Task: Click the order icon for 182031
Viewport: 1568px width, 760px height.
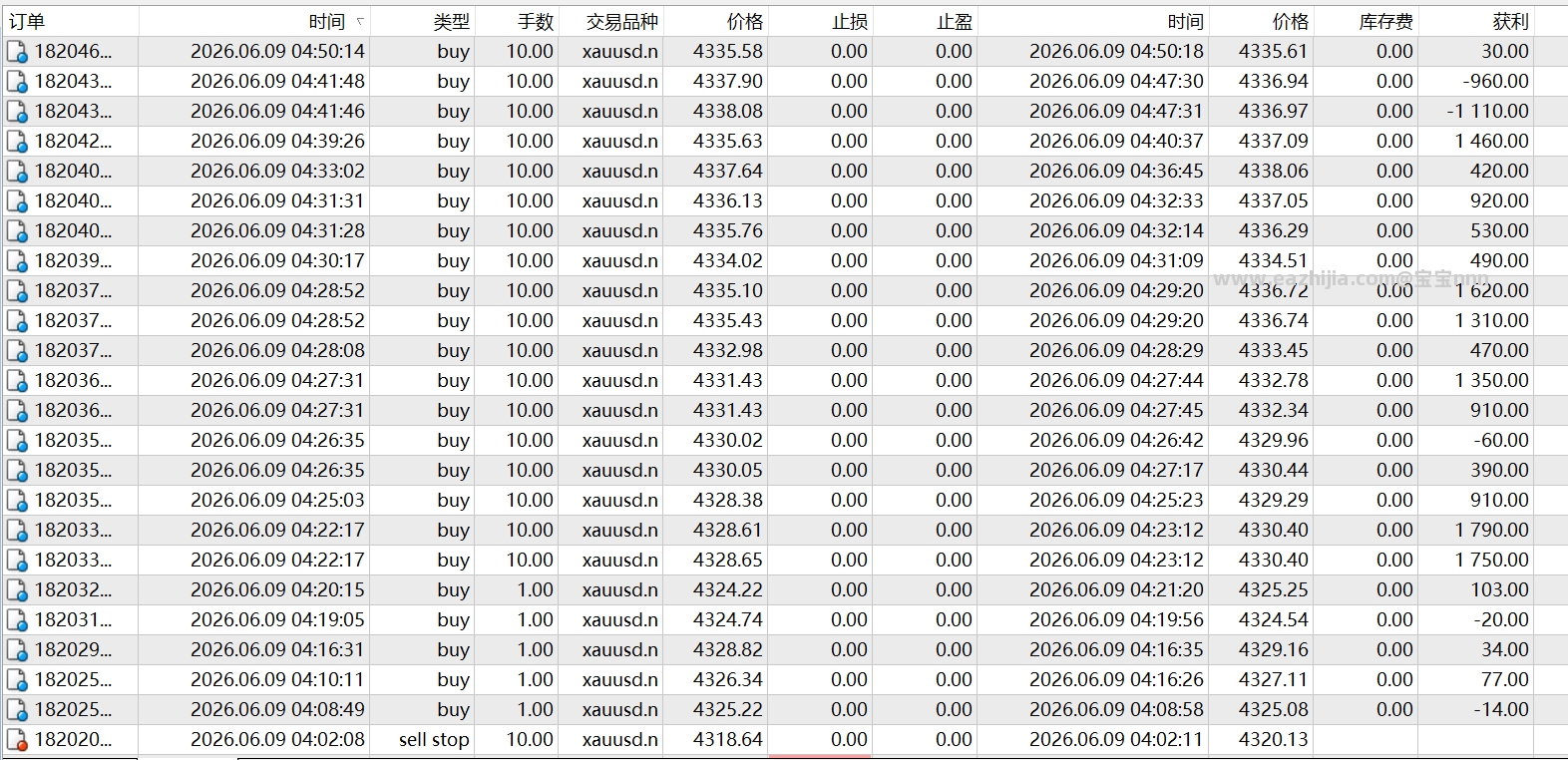Action: point(17,620)
